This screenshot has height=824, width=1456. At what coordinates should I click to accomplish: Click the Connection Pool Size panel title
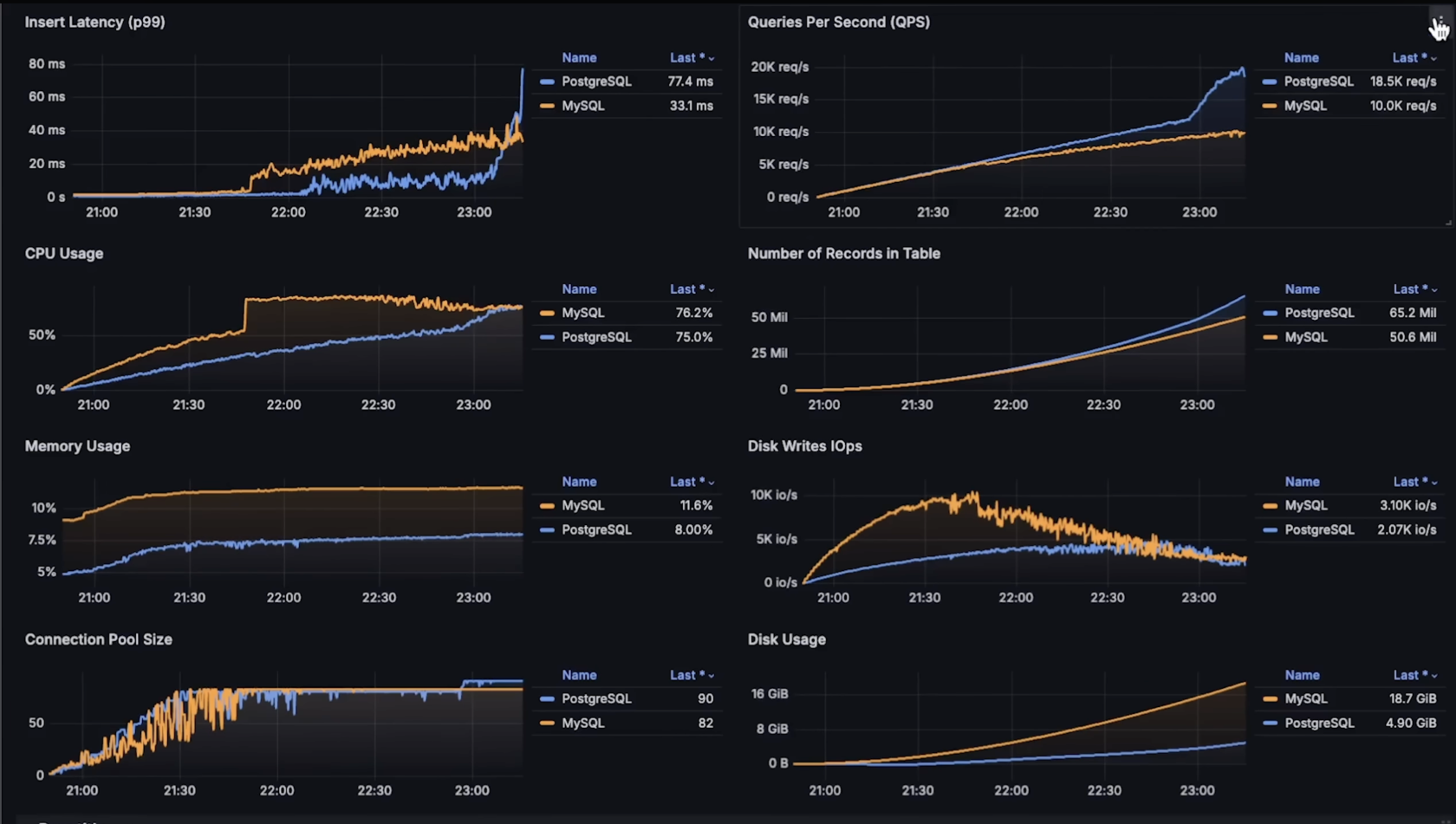[98, 639]
